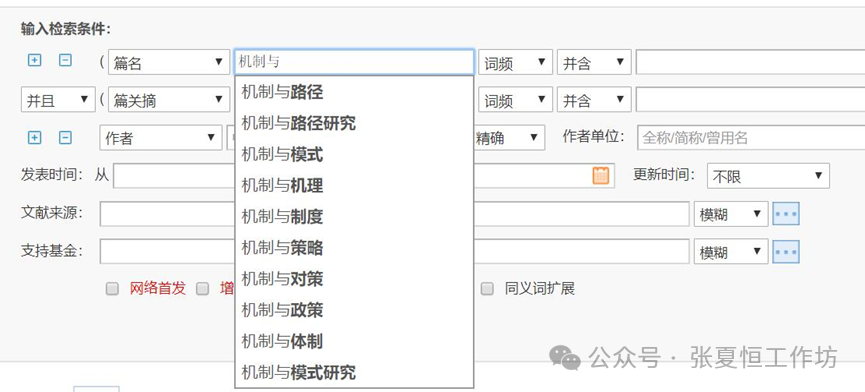Open the 篇关摘 field dropdown
Image resolution: width=865 pixels, height=392 pixels.
point(169,100)
